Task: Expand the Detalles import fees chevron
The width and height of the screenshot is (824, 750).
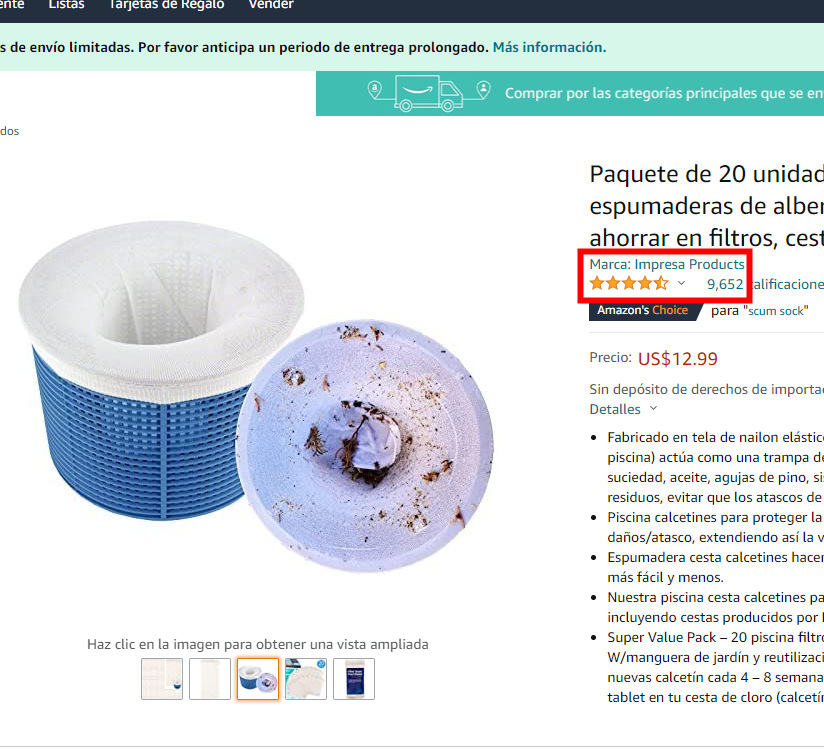Action: tap(653, 408)
